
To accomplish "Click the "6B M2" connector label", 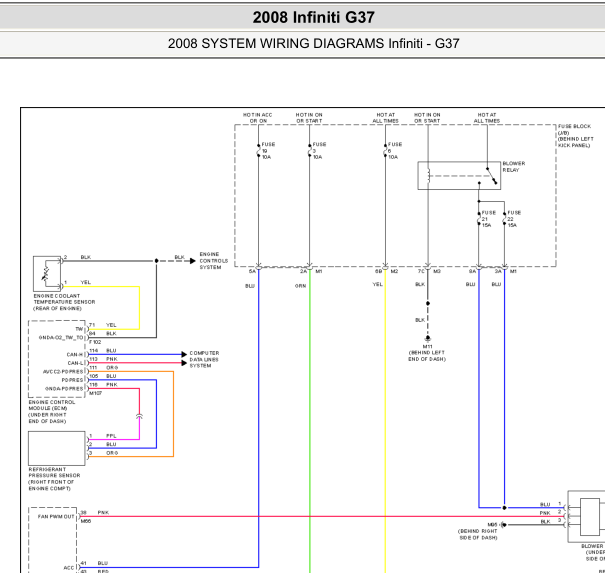I will coord(386,271).
